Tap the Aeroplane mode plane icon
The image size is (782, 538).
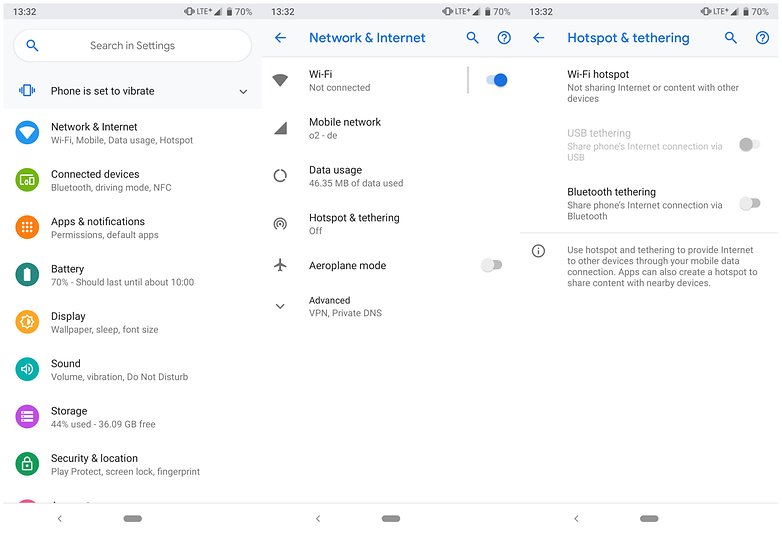[x=280, y=265]
